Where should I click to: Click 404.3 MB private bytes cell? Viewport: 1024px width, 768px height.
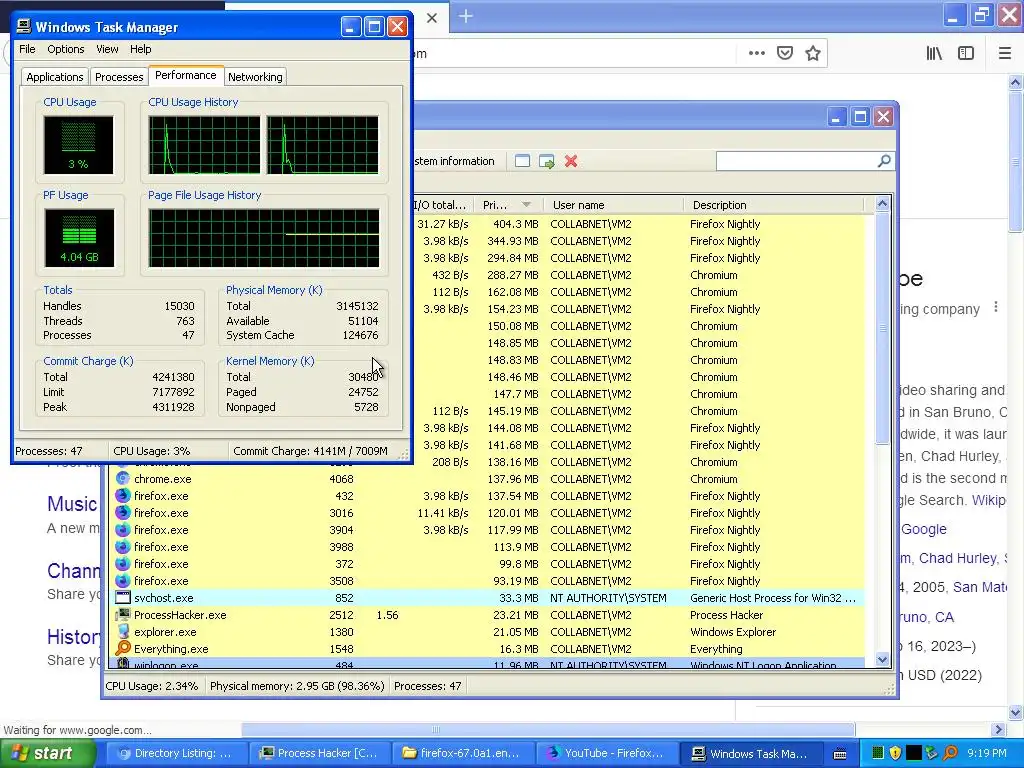[515, 224]
